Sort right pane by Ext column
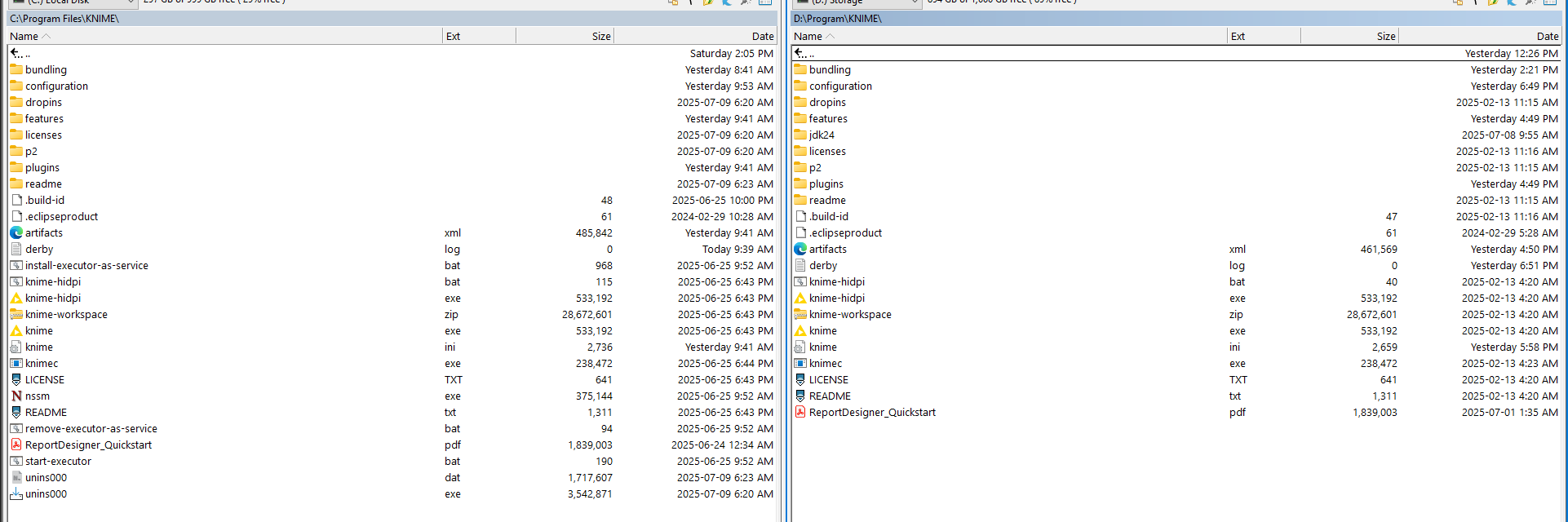Image resolution: width=1568 pixels, height=522 pixels. [x=1238, y=36]
